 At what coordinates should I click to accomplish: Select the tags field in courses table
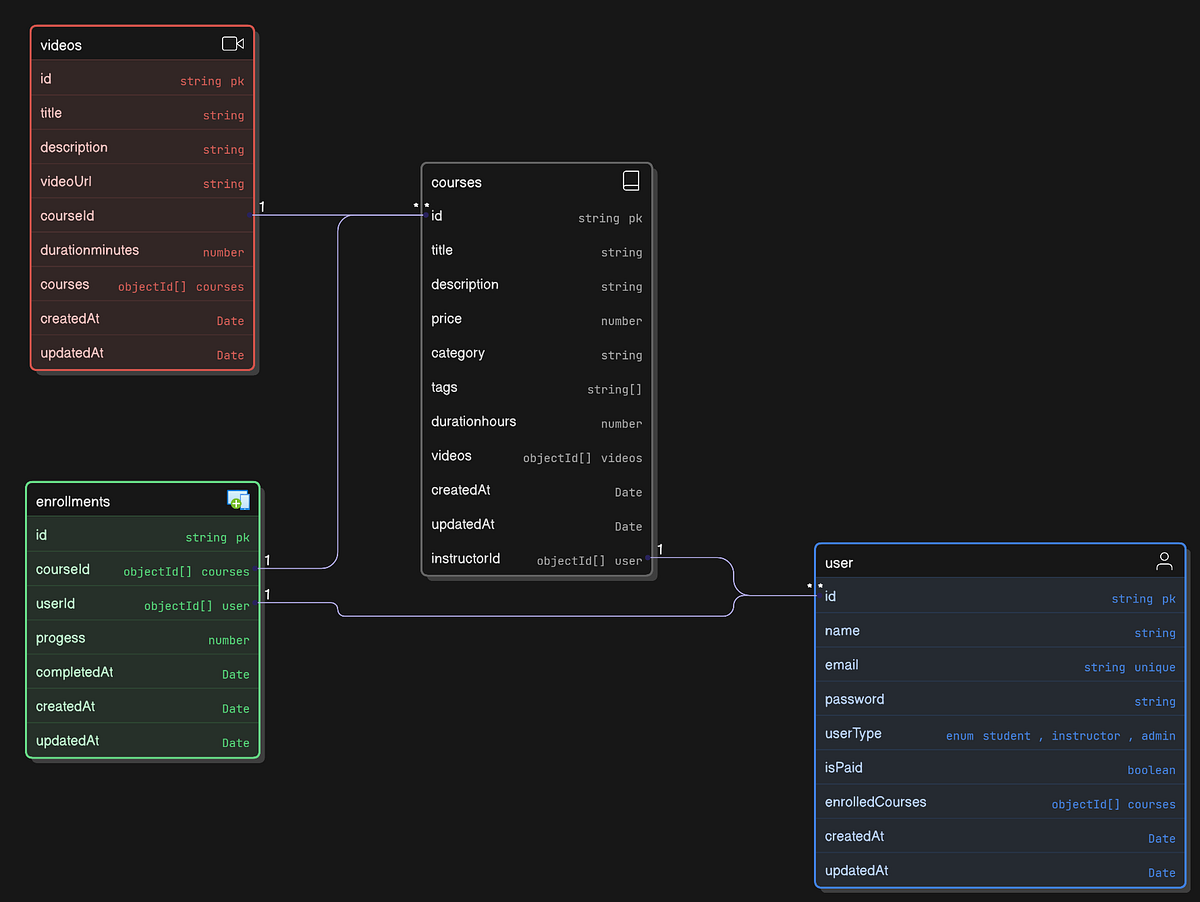coord(442,387)
